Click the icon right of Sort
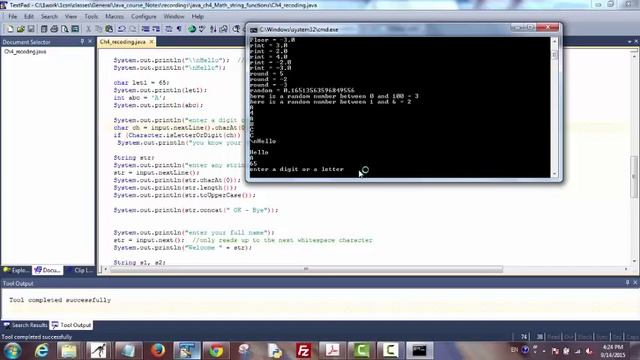Image resolution: width=640 pixels, height=360 pixels. click(224, 29)
